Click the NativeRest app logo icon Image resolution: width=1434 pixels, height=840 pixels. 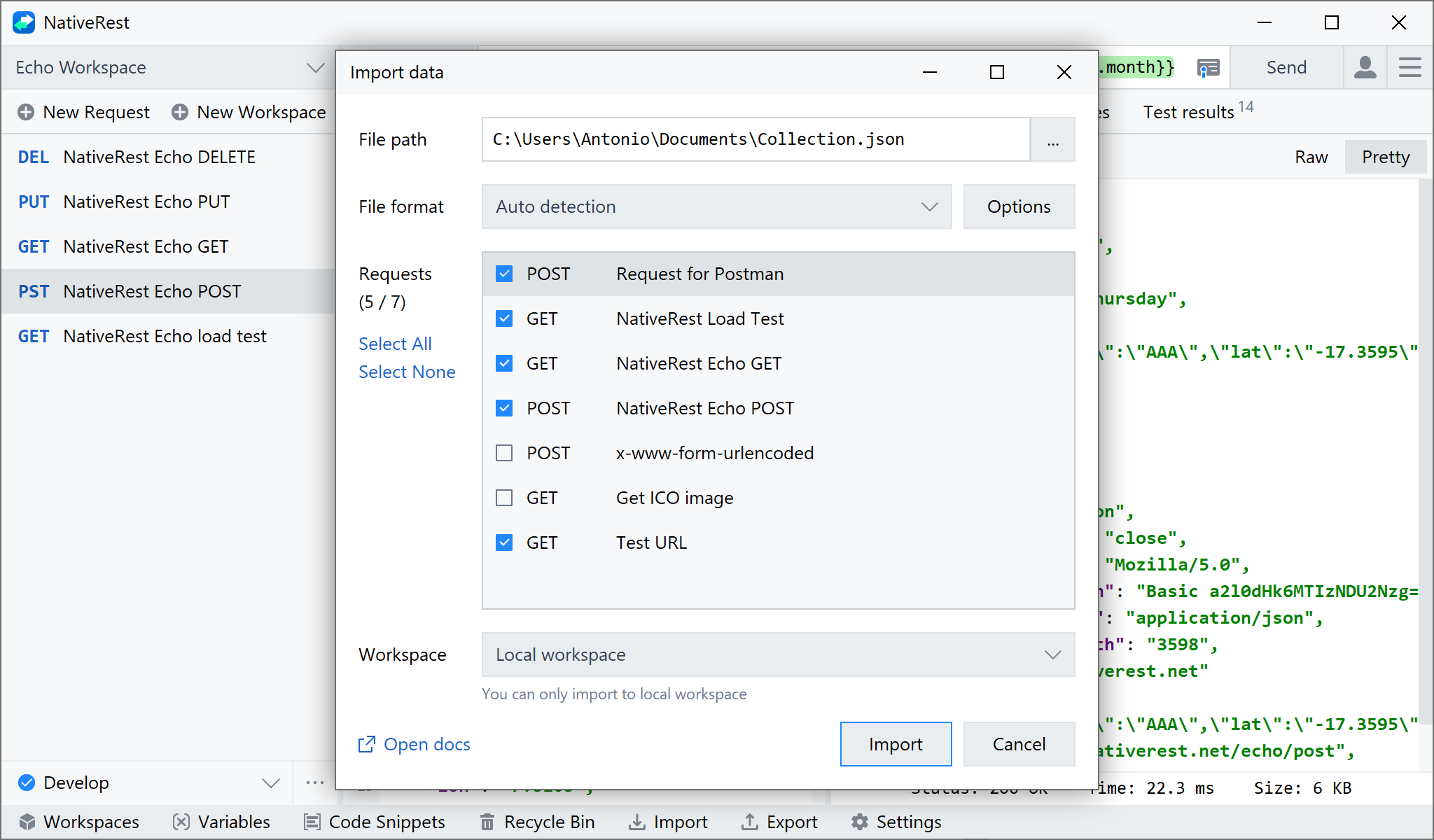(x=24, y=22)
